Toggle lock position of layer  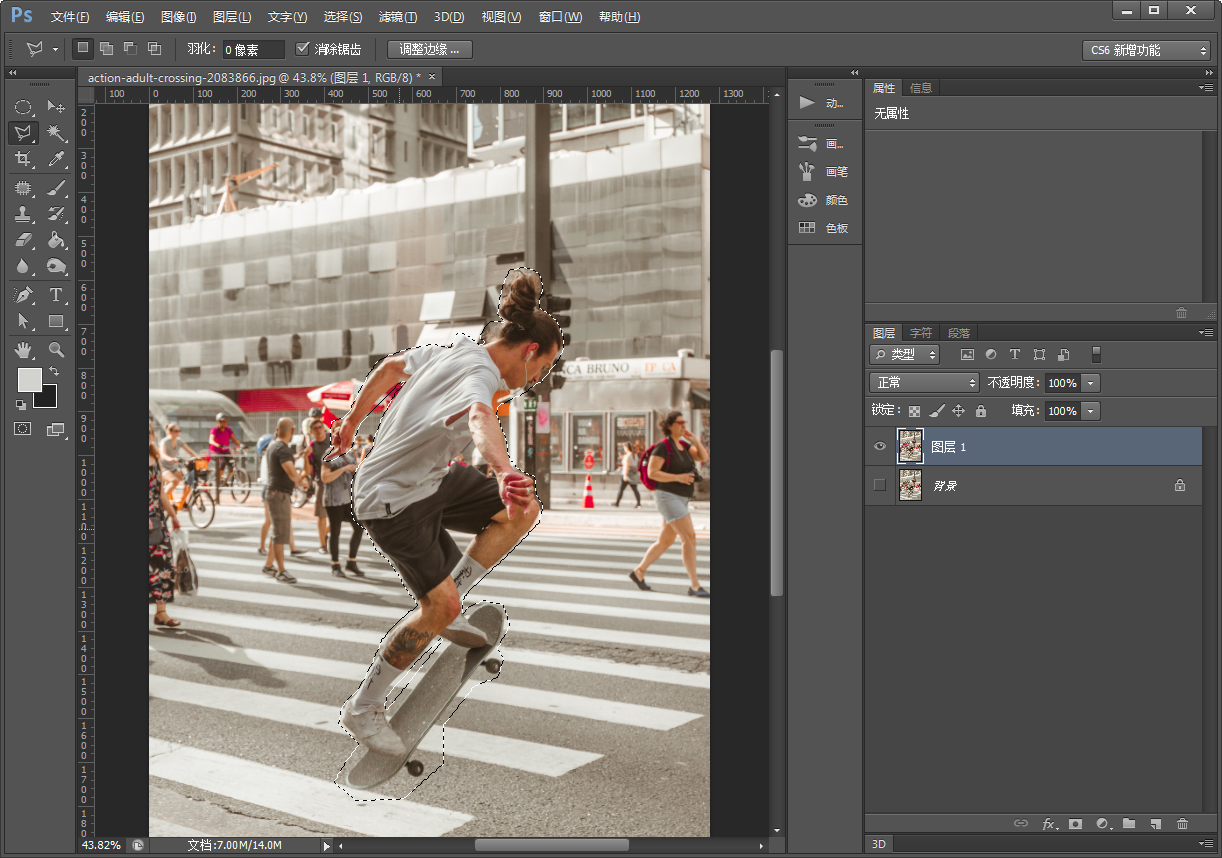[x=958, y=411]
